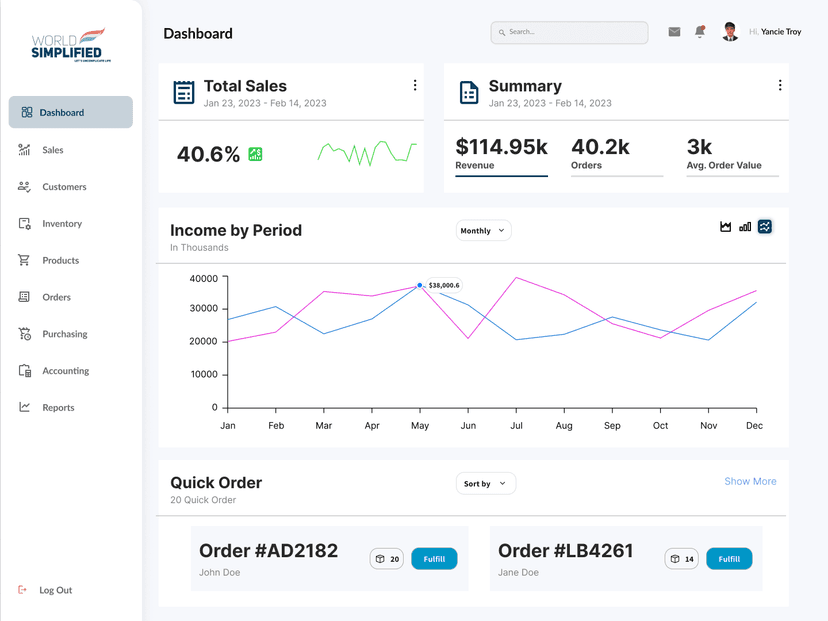Expand the Monthly period dropdown
This screenshot has width=828, height=621.
483,231
